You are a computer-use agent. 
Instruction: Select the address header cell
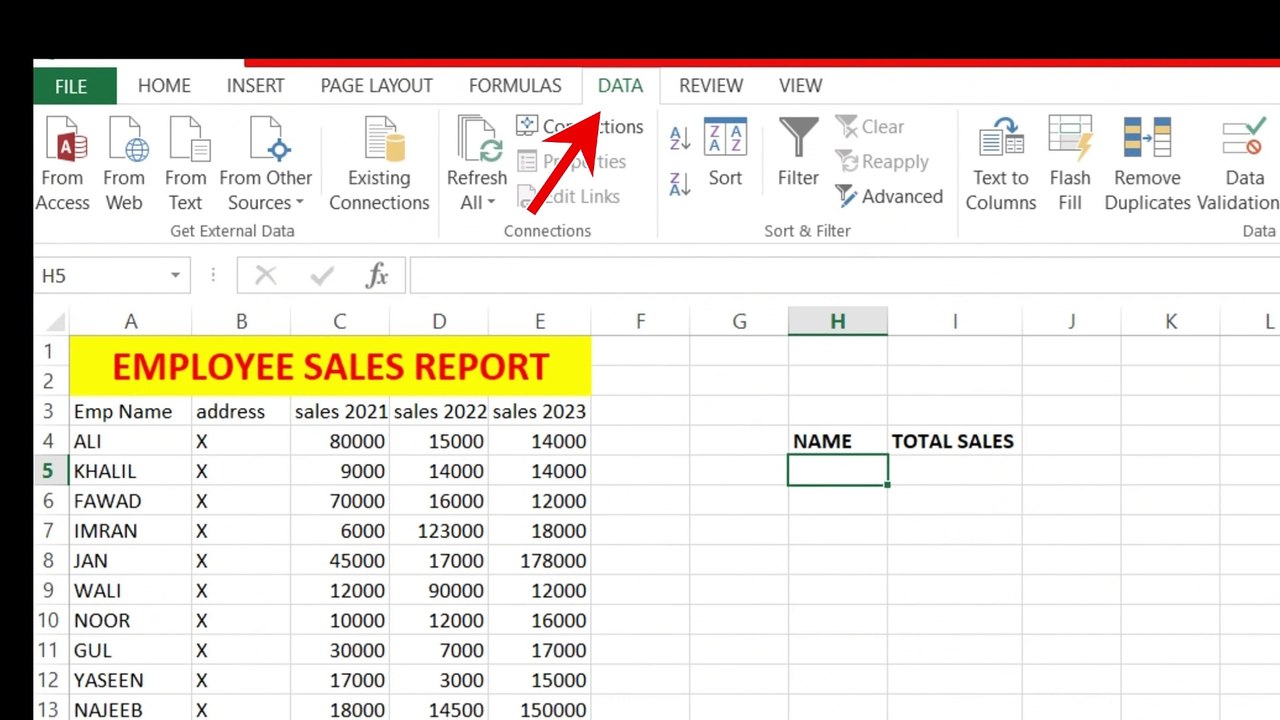[241, 412]
